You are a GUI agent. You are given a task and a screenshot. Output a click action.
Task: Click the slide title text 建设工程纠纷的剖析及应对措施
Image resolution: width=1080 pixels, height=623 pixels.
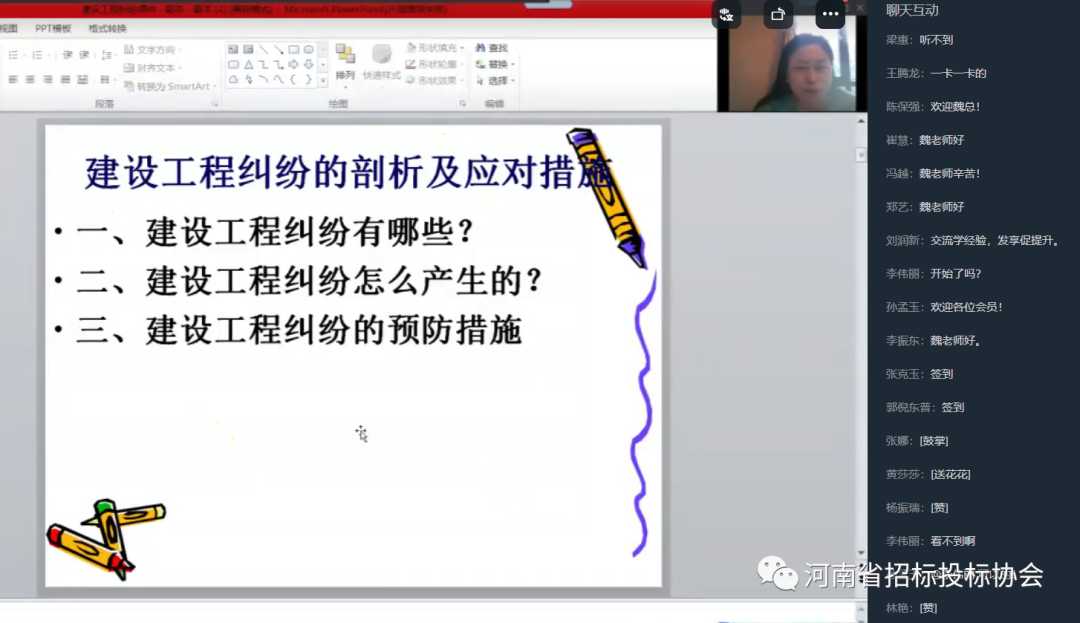[x=348, y=172]
